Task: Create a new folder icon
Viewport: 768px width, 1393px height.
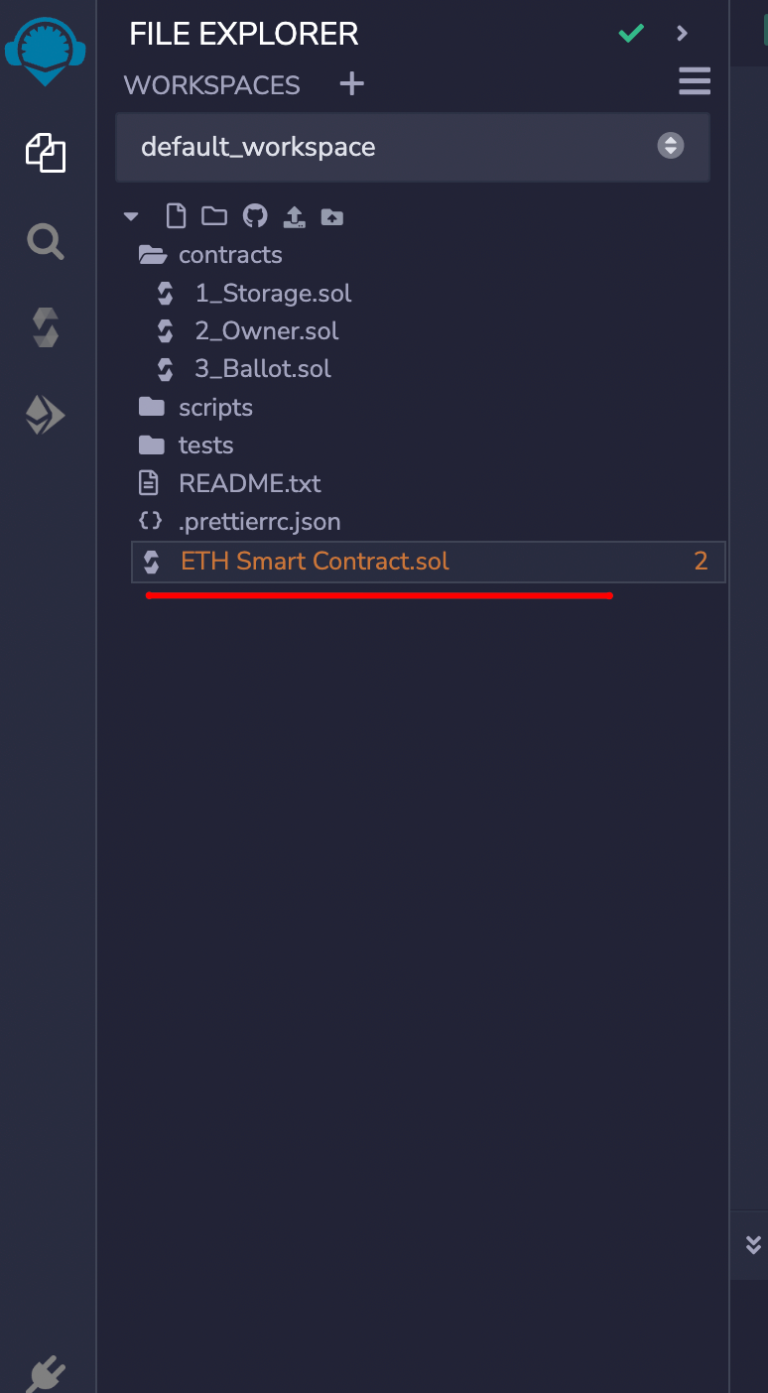Action: pos(214,216)
